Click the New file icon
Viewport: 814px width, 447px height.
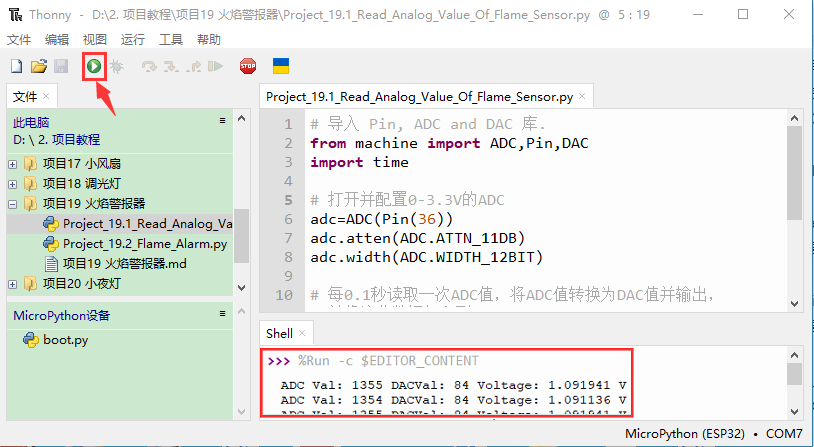pos(16,67)
